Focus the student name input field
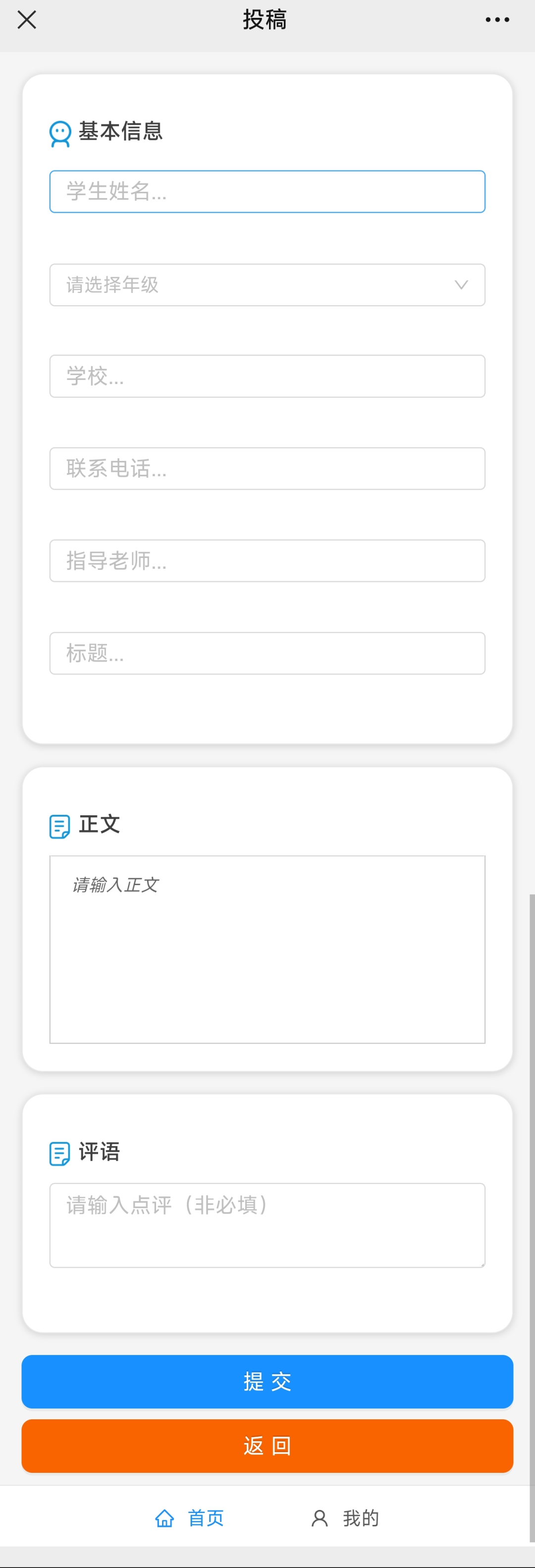 (267, 192)
